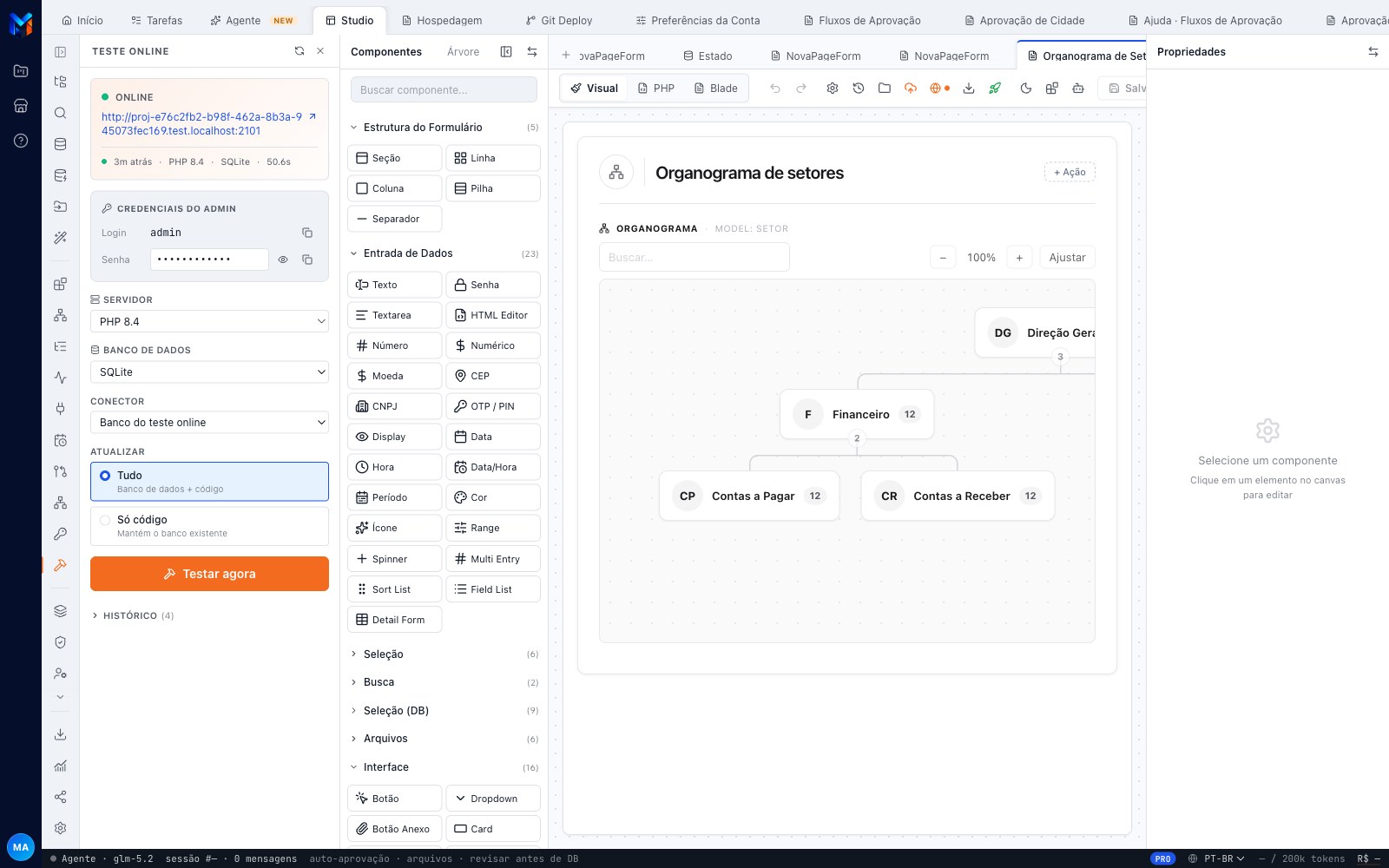This screenshot has height=868, width=1389.
Task: Expand the Arquivos component group
Action: (x=444, y=739)
